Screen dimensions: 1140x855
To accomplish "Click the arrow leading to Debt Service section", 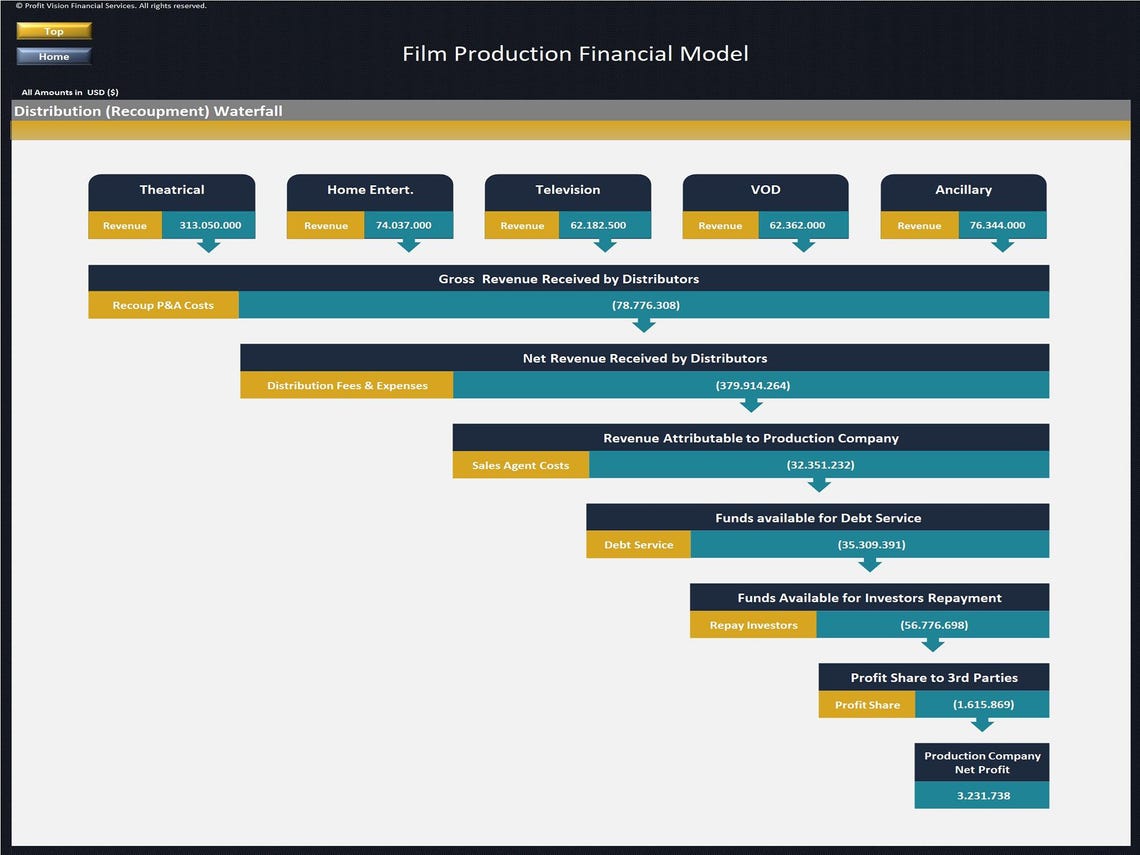I will (818, 485).
